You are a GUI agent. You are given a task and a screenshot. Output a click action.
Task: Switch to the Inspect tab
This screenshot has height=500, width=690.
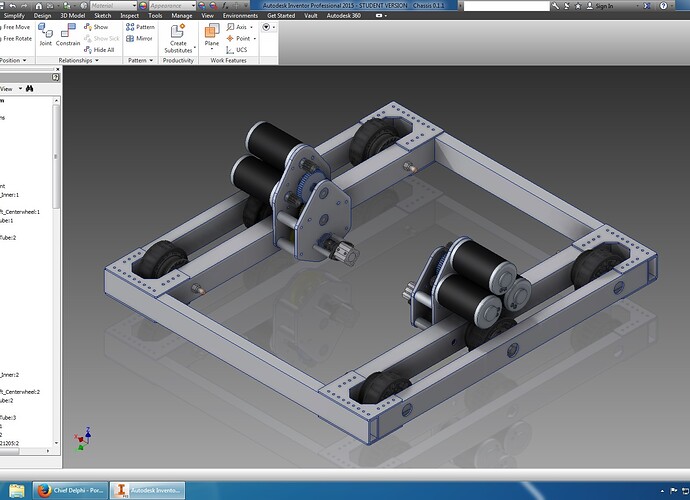click(129, 15)
